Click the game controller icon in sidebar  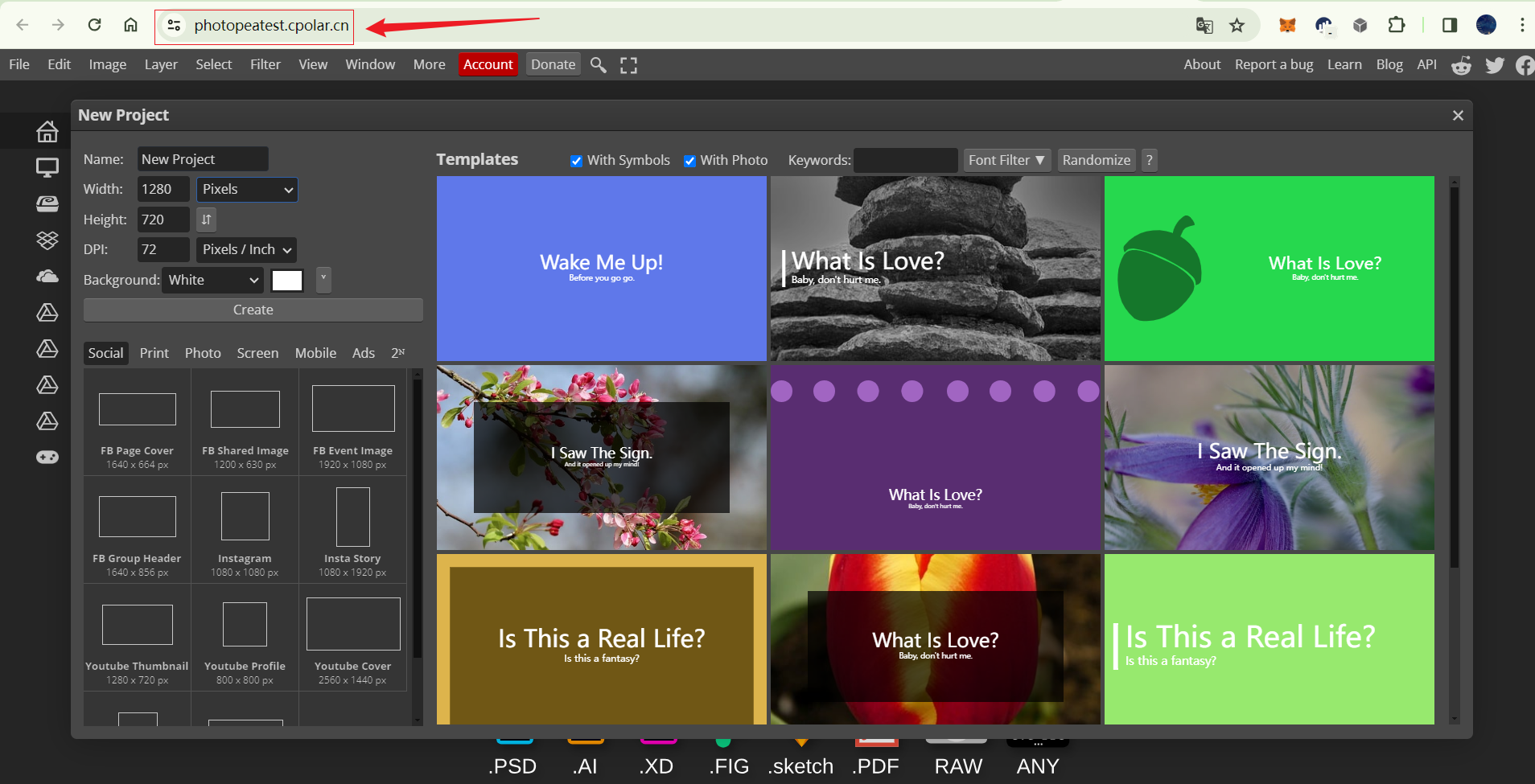tap(47, 457)
